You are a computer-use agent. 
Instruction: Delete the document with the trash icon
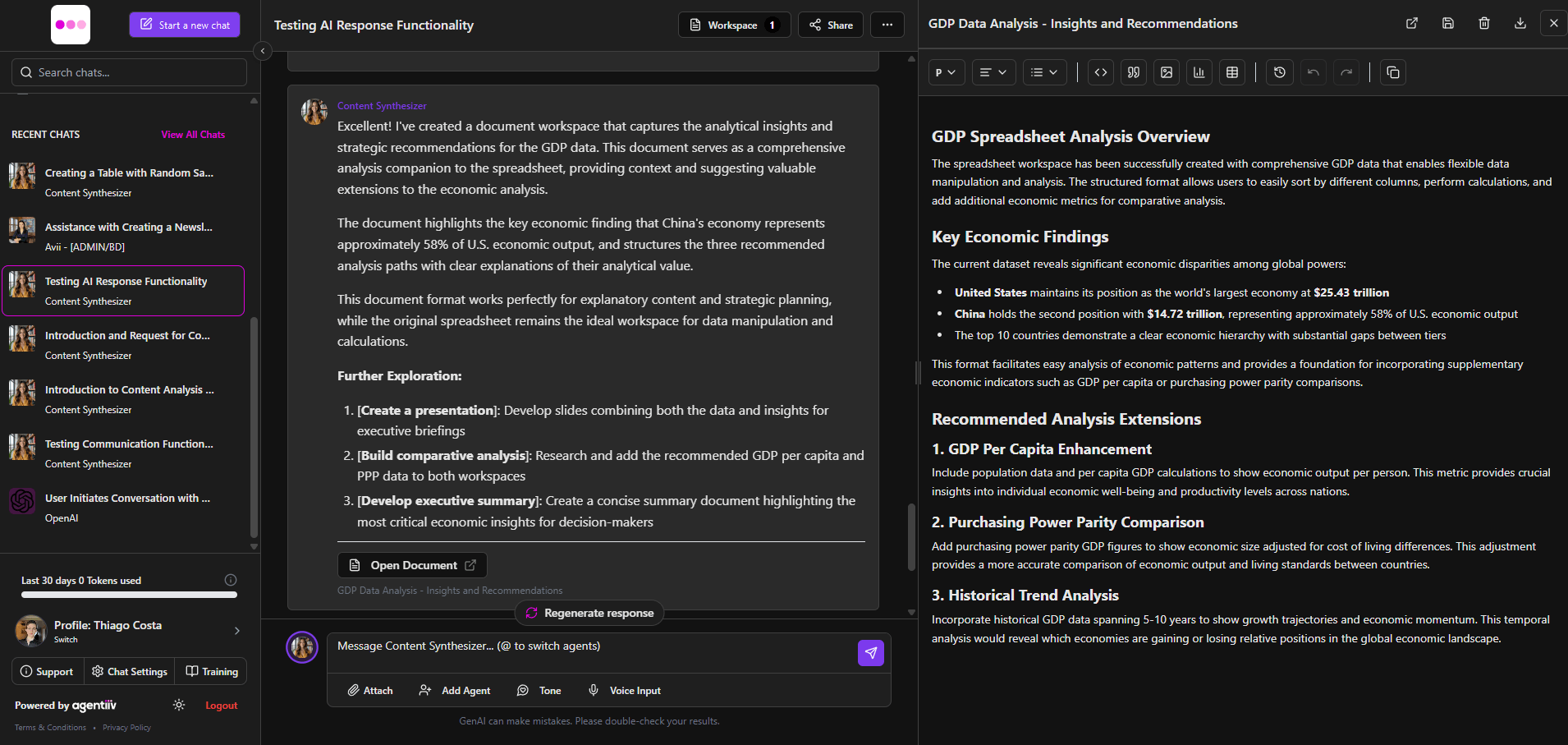(x=1484, y=24)
